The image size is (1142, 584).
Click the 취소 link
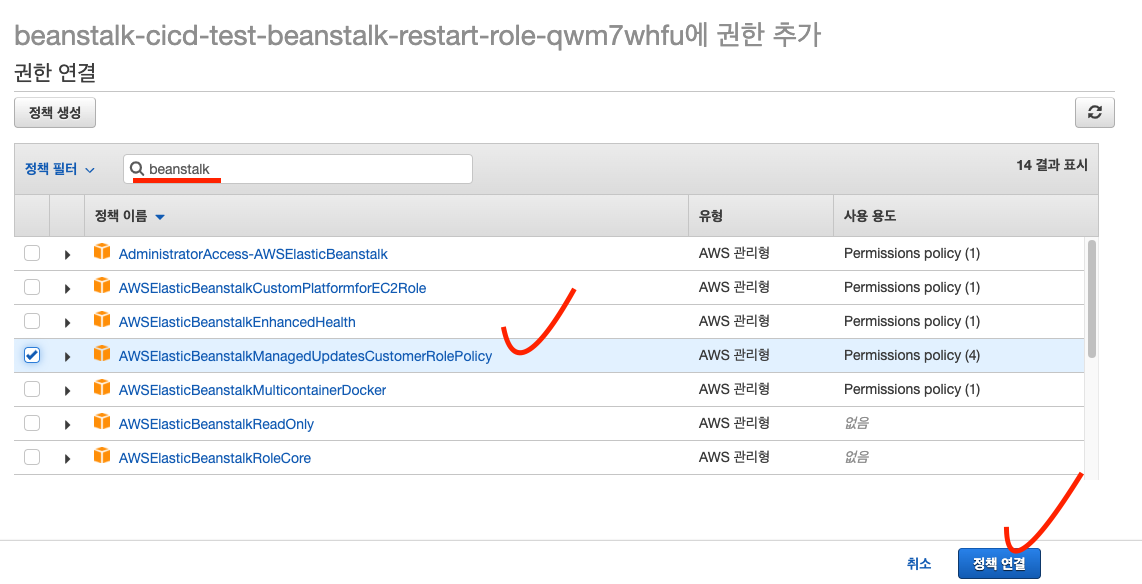click(919, 564)
